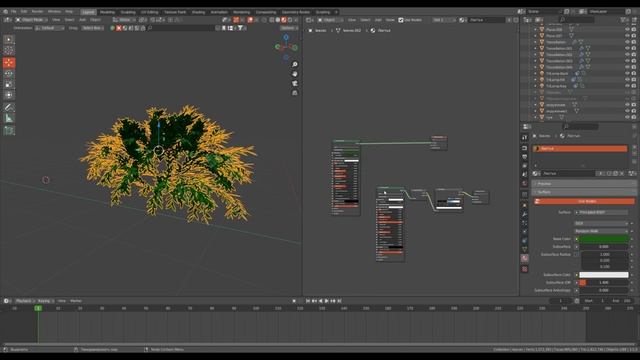Open the Random Walk subsurface method dropdown
Image resolution: width=640 pixels, height=360 pixels.
601,231
